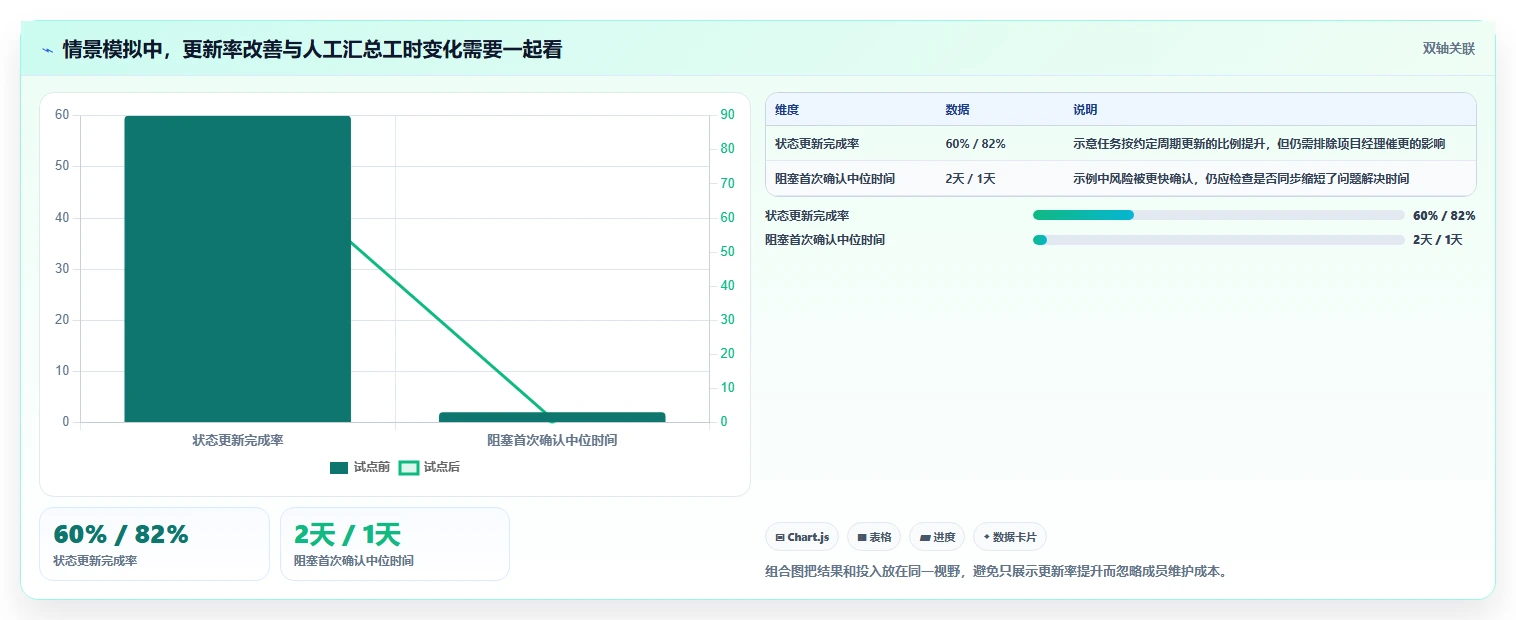This screenshot has width=1516, height=620.
Task: Open the 60% / 82% data card
Action: [155, 544]
